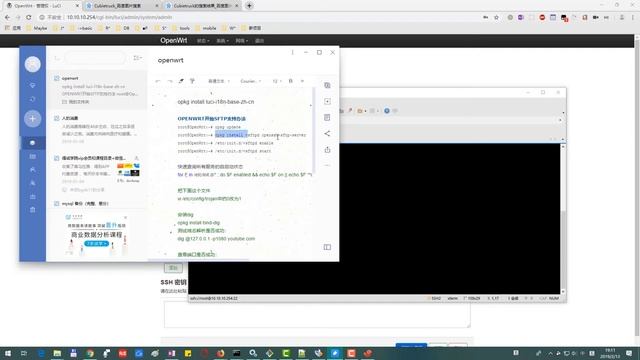The width and height of the screenshot is (640, 360).
Task: Click the note editor's vertical scrollbar
Action: 313,130
